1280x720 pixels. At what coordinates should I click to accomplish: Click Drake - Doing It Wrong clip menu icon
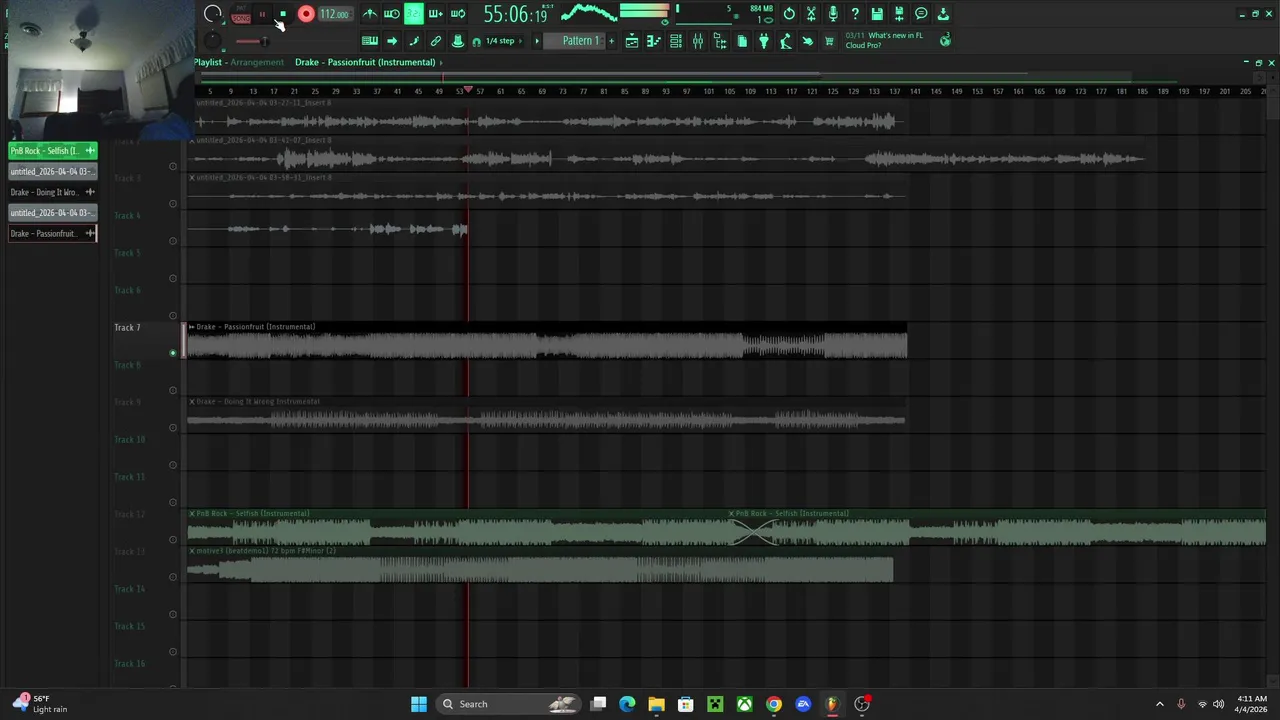click(192, 402)
